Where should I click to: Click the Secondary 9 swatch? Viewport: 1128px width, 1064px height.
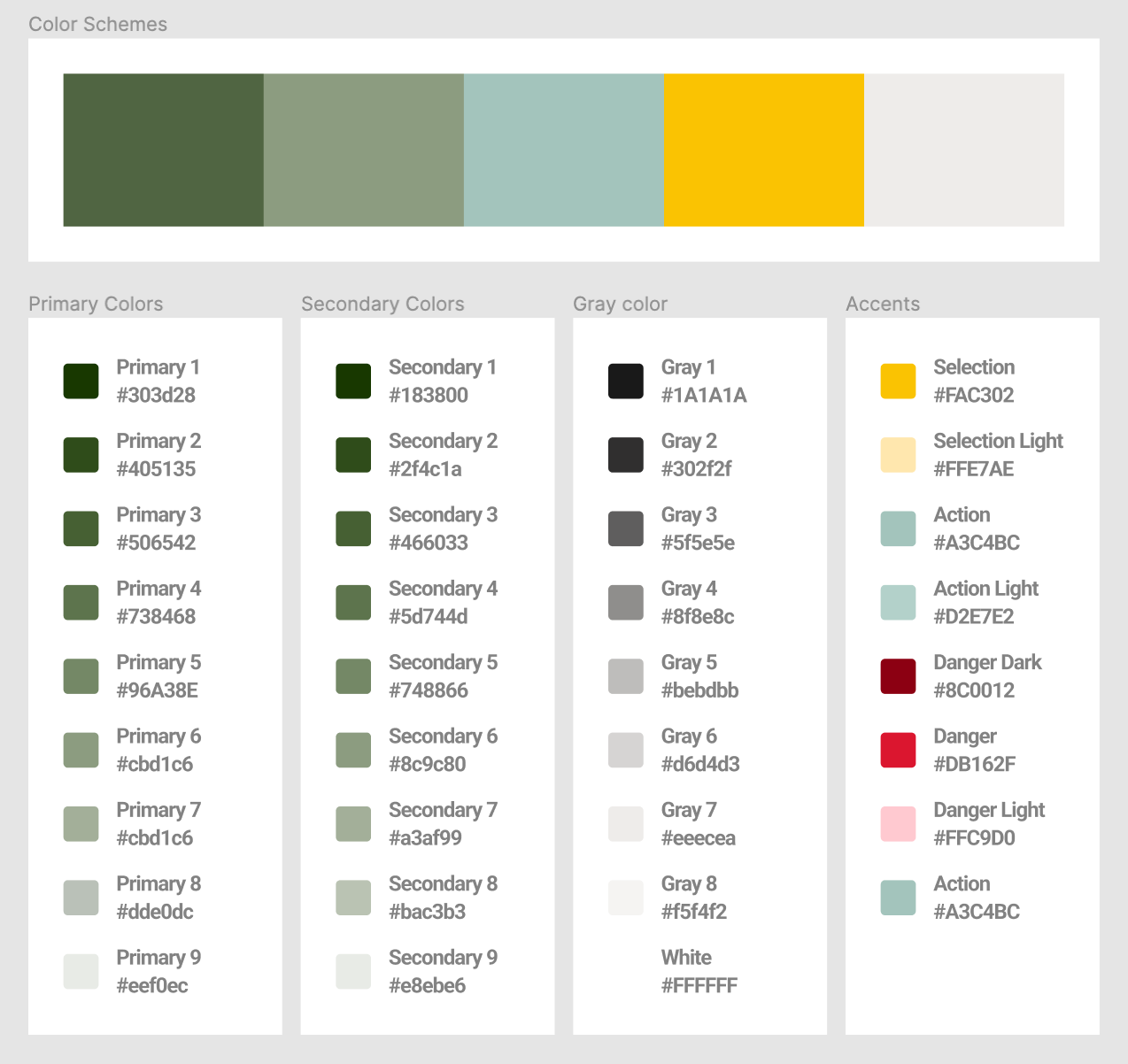pos(353,971)
